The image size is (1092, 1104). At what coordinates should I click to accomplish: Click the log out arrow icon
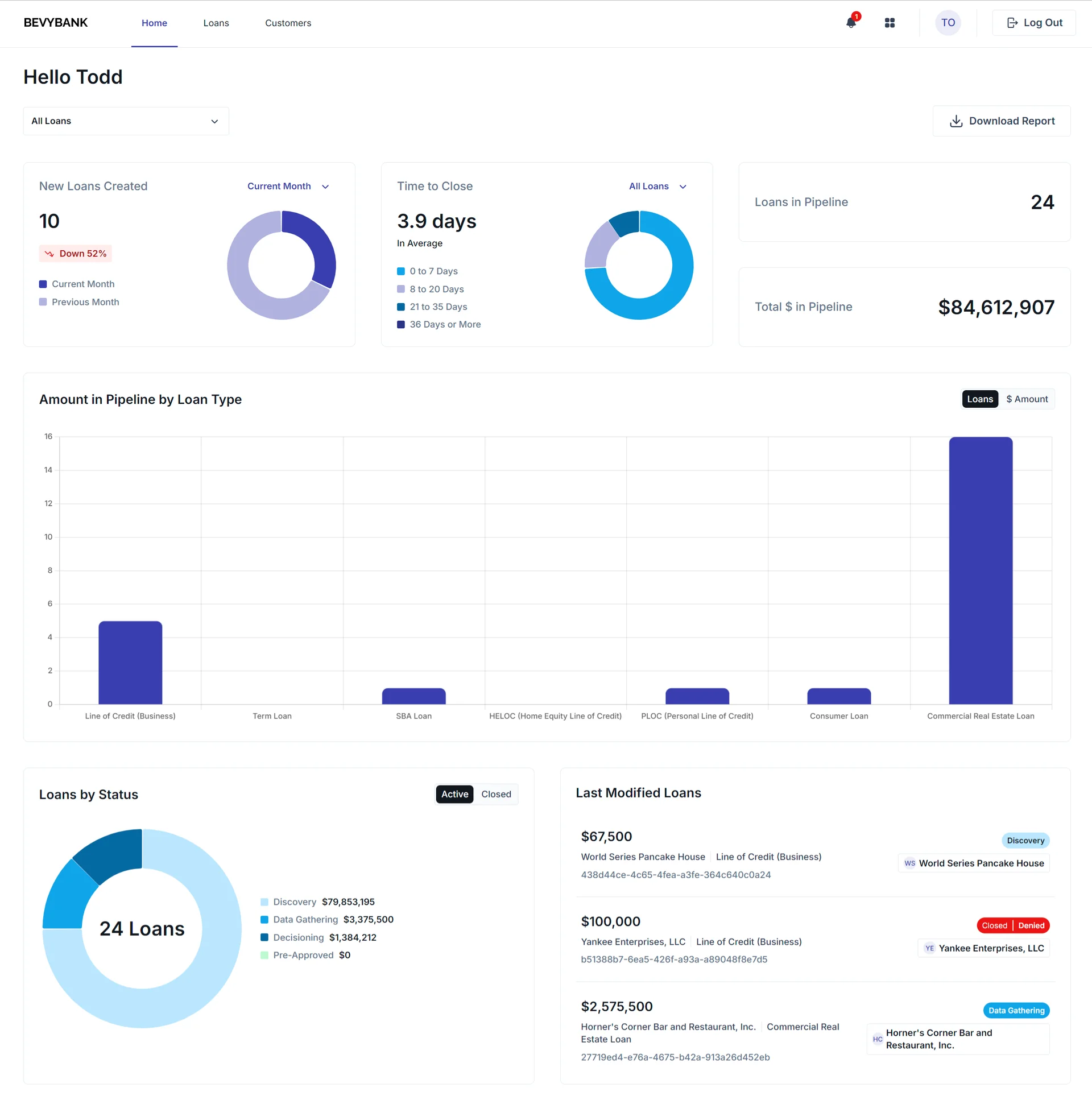pos(1013,22)
